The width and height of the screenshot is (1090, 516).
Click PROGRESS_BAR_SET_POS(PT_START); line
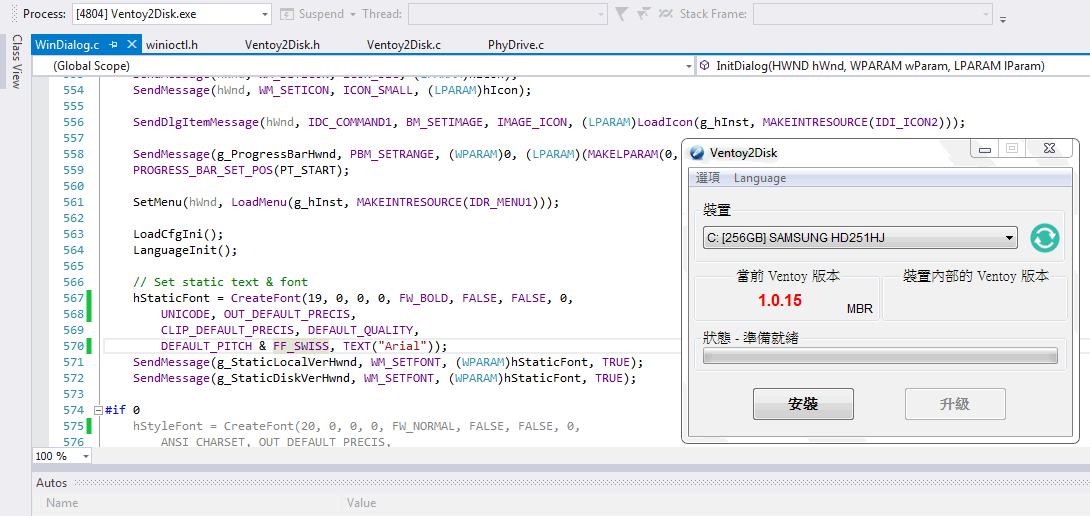(241, 170)
